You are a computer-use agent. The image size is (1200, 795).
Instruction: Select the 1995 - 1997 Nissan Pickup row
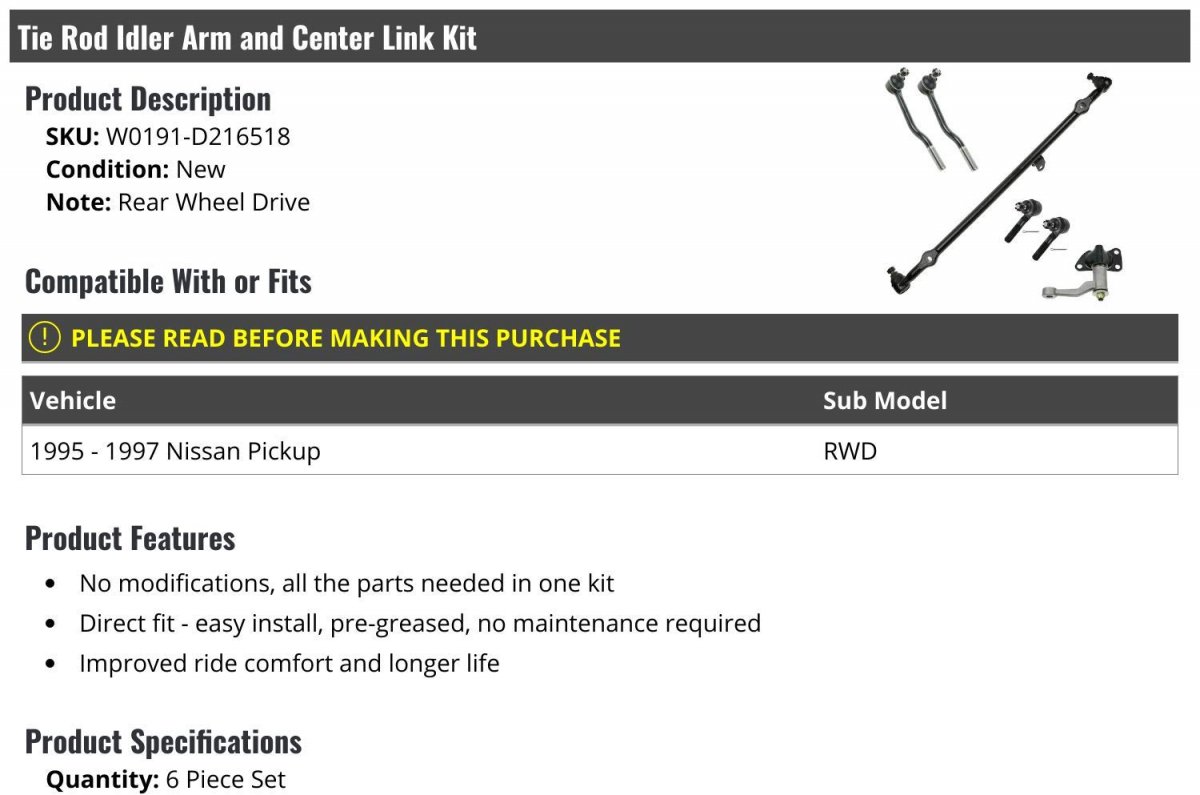tap(176, 451)
